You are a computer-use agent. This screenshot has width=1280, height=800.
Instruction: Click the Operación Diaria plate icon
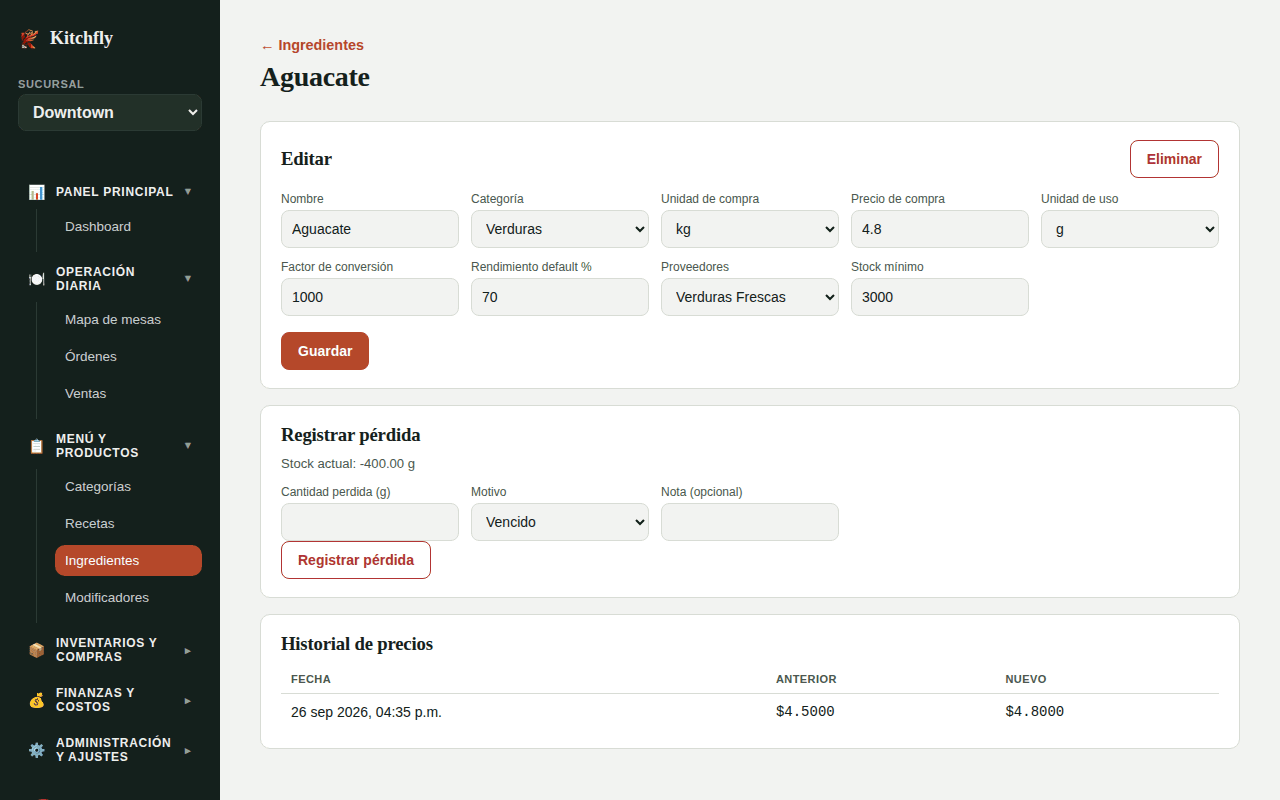[x=36, y=279]
